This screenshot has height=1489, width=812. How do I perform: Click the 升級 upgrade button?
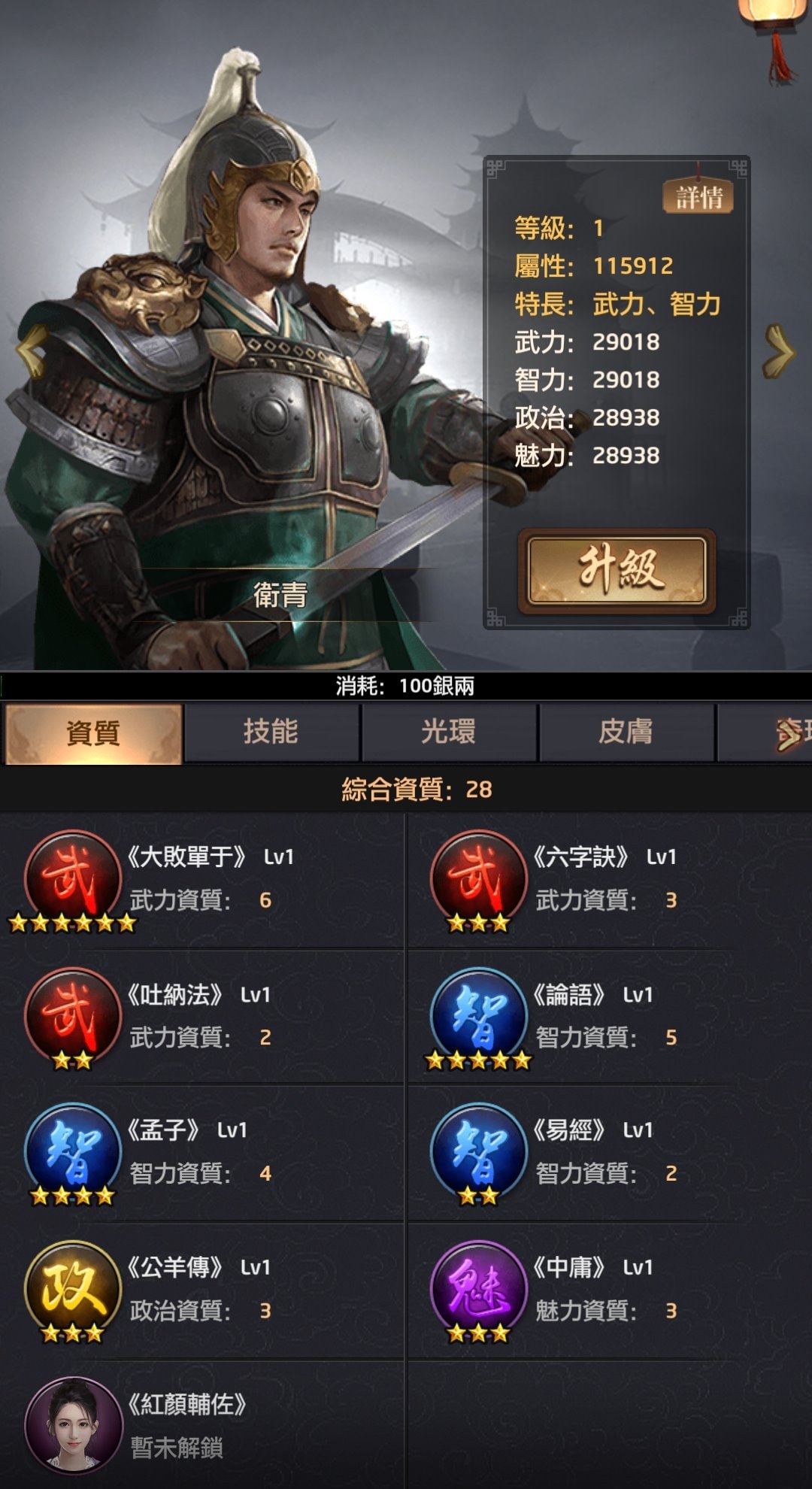point(617,571)
